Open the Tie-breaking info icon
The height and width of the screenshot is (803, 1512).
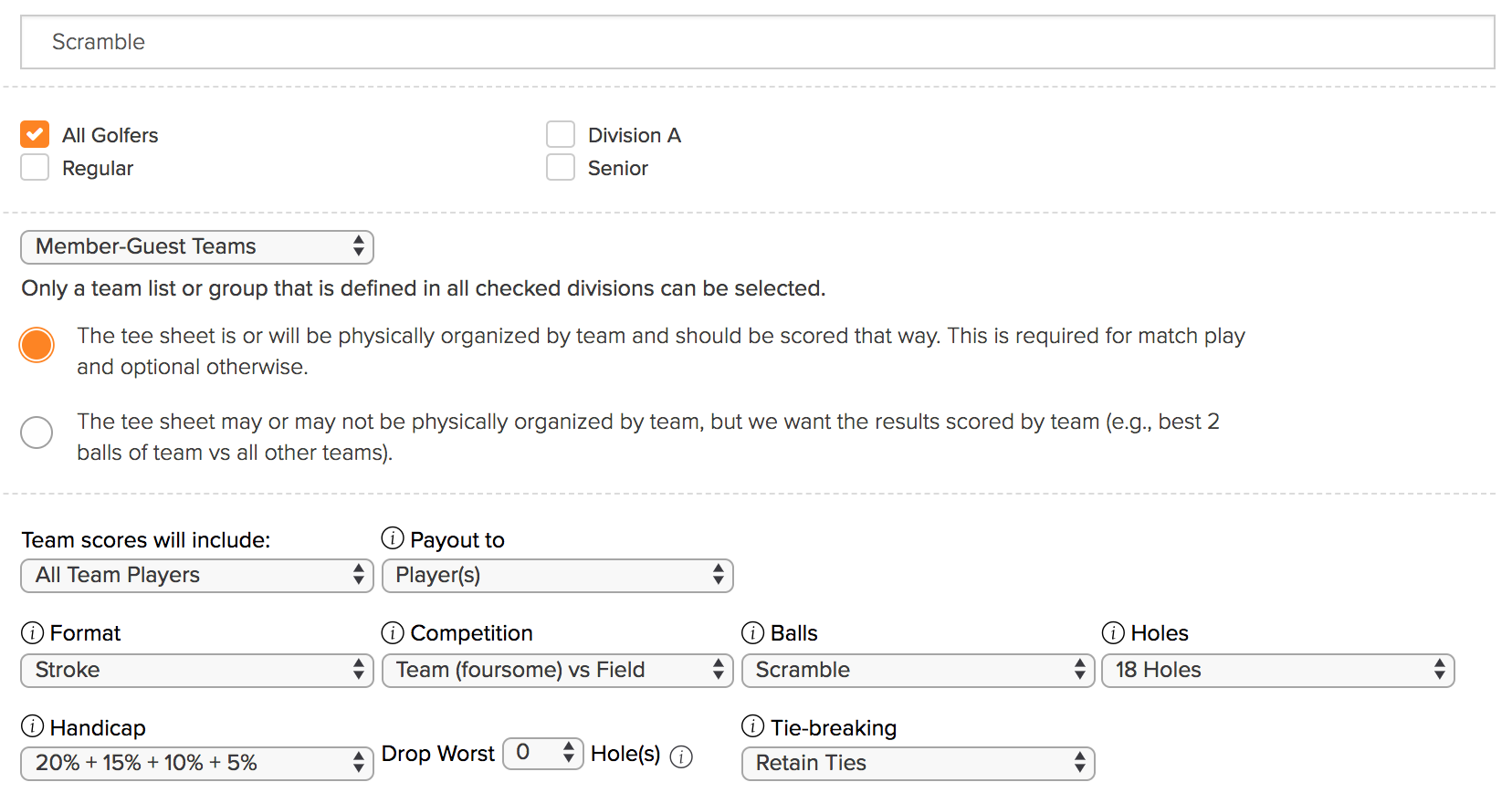click(752, 726)
